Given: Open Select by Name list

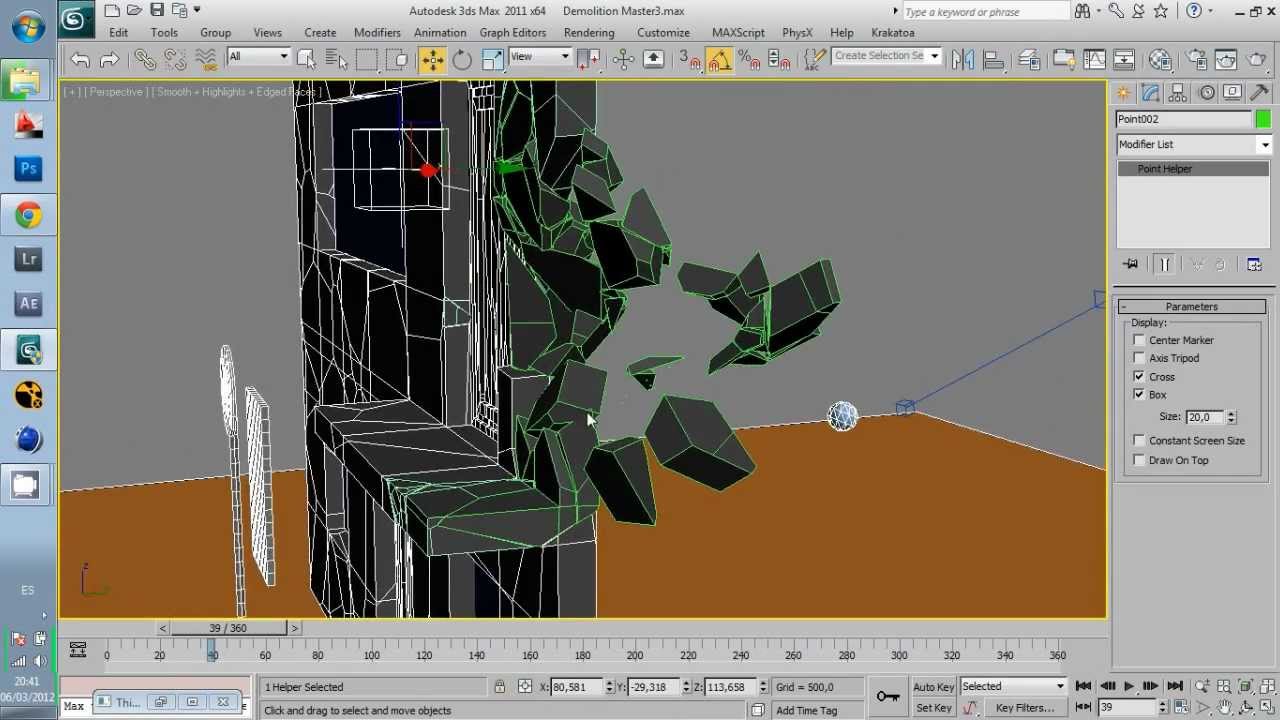Looking at the screenshot, I should point(336,60).
